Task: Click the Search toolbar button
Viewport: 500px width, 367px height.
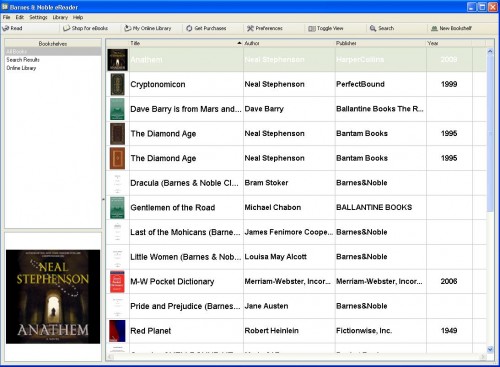Action: click(382, 28)
